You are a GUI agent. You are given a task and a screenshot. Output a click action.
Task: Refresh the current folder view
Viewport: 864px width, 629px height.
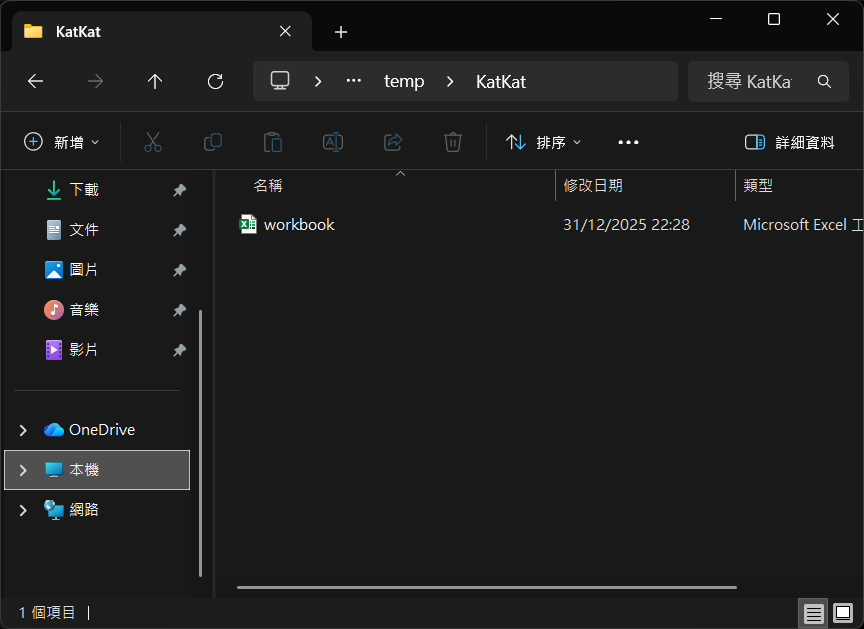pos(215,82)
